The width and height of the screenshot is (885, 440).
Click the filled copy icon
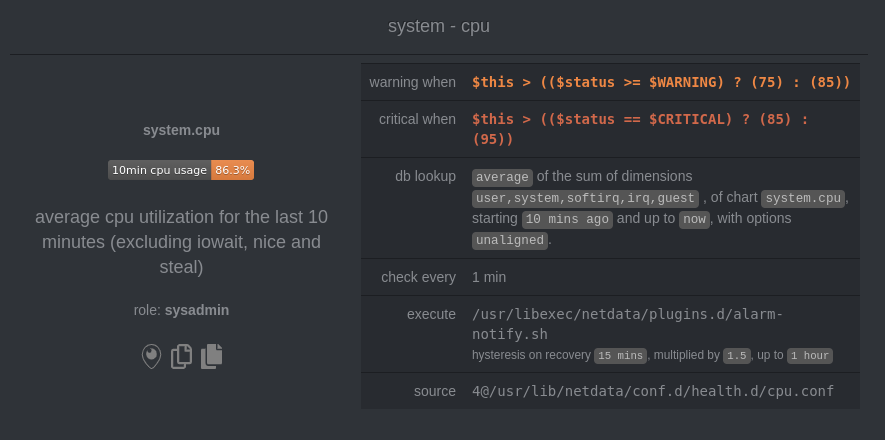click(x=212, y=357)
